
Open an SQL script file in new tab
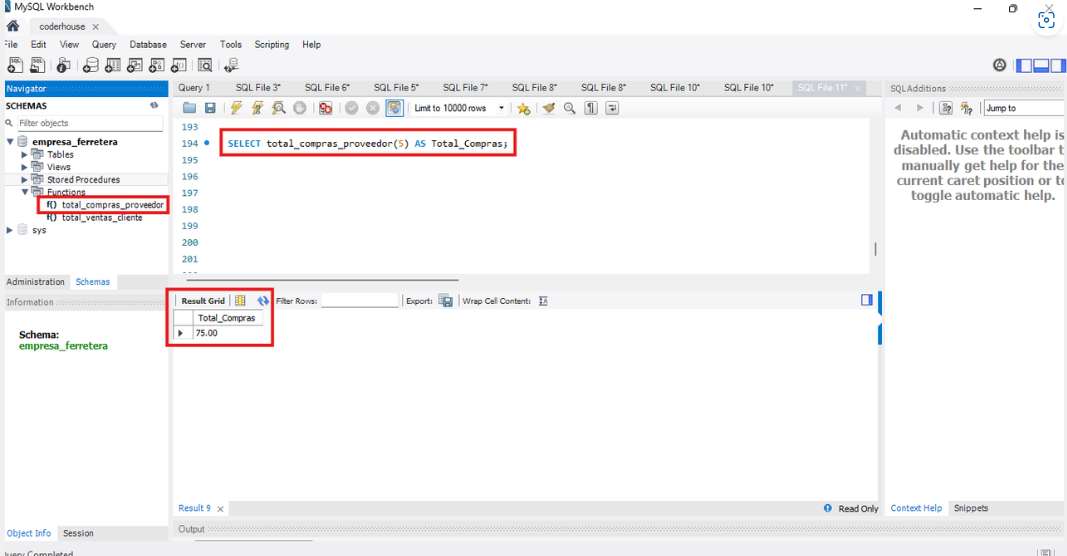[37, 65]
